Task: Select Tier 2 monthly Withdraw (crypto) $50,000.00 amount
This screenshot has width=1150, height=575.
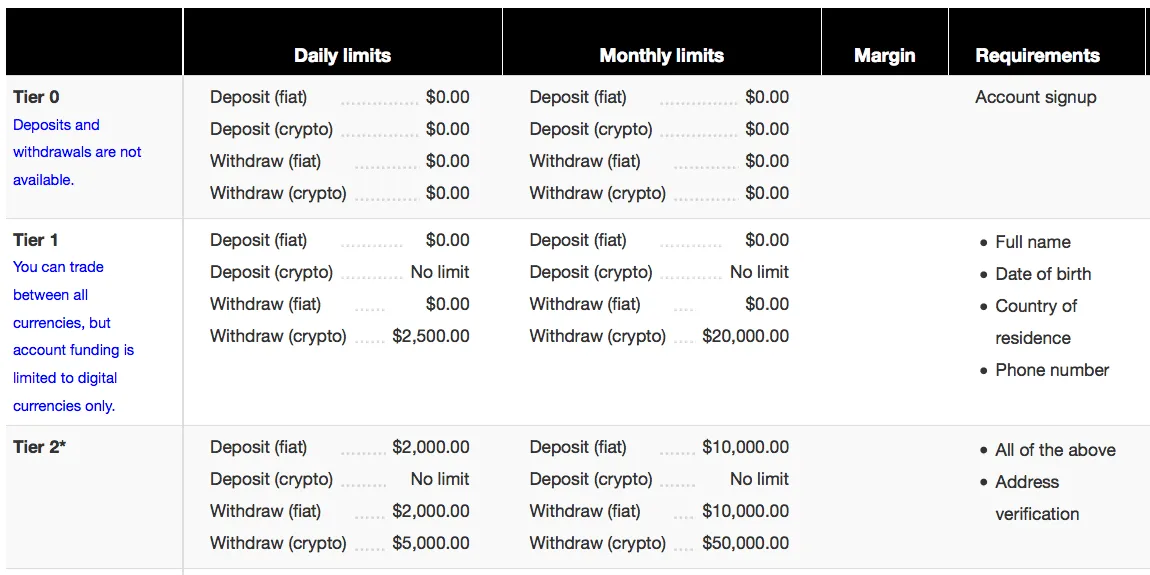Action: pos(745,543)
